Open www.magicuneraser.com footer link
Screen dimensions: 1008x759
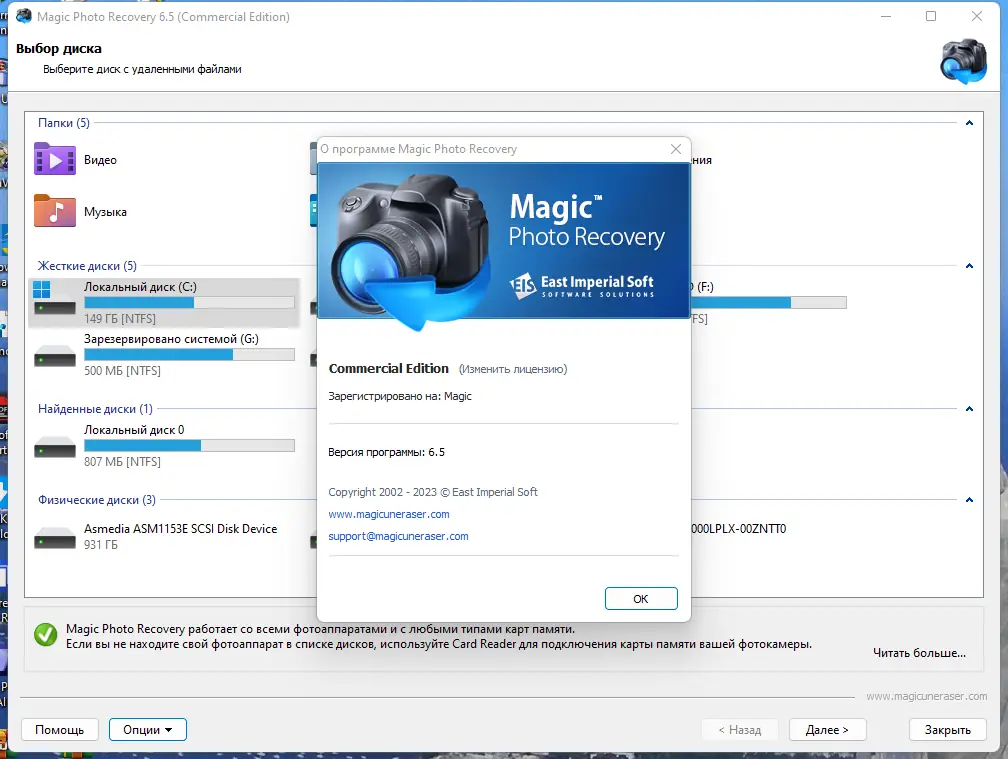pos(926,696)
